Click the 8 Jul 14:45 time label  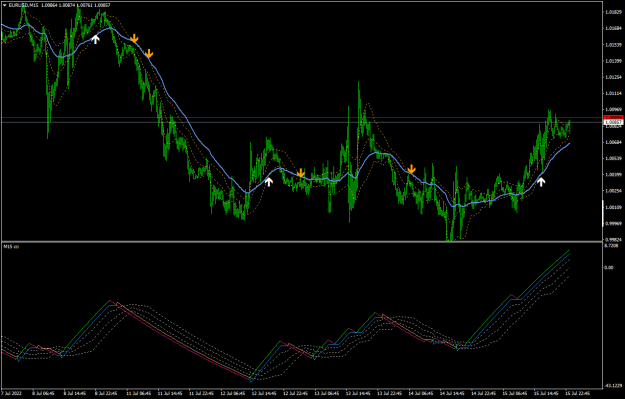pyautogui.click(x=75, y=393)
